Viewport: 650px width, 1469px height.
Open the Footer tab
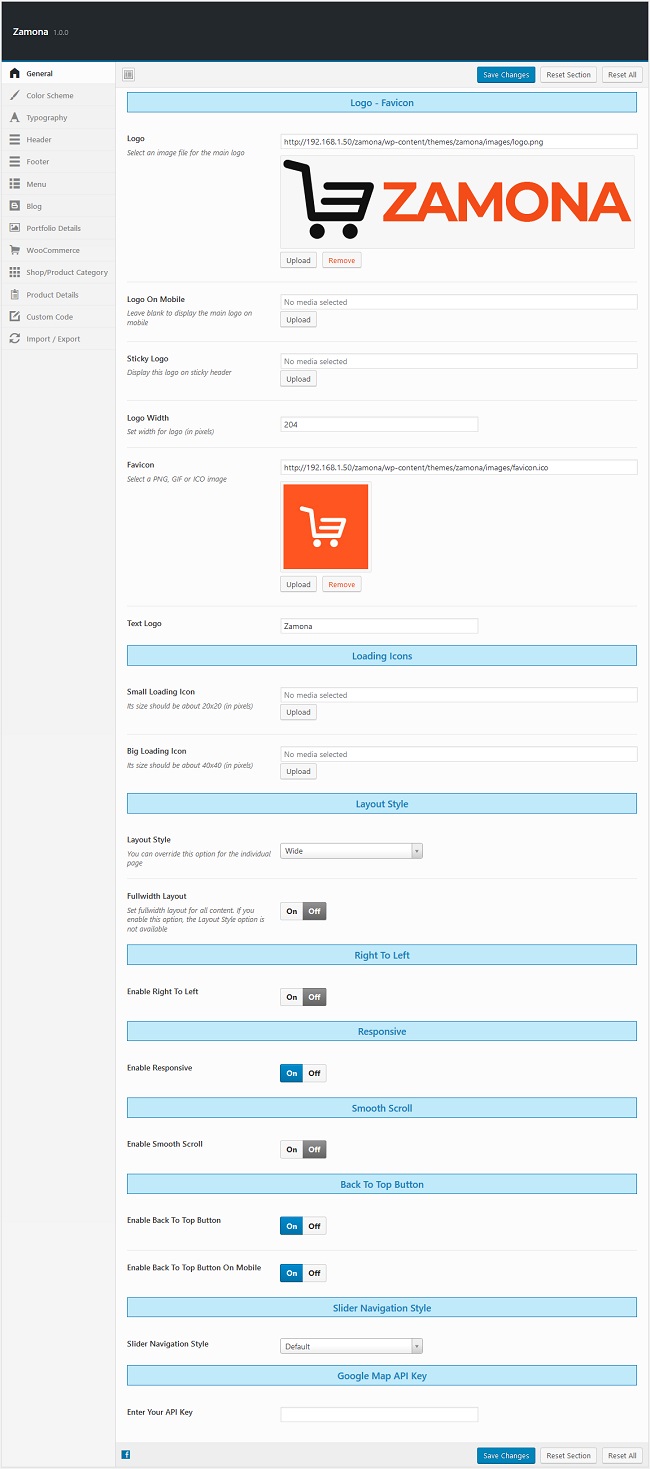pyautogui.click(x=58, y=161)
